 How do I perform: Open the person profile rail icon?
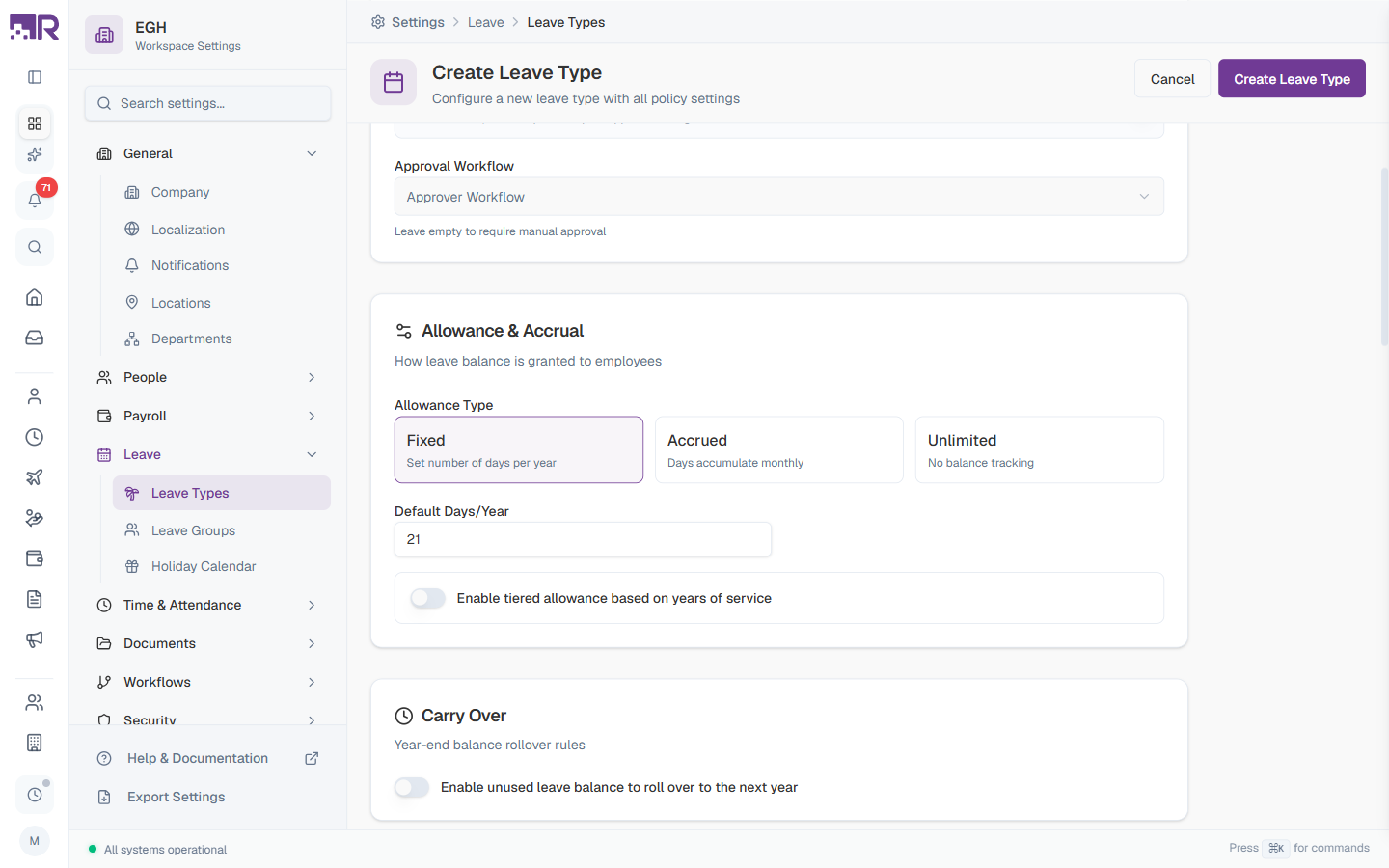[x=35, y=396]
